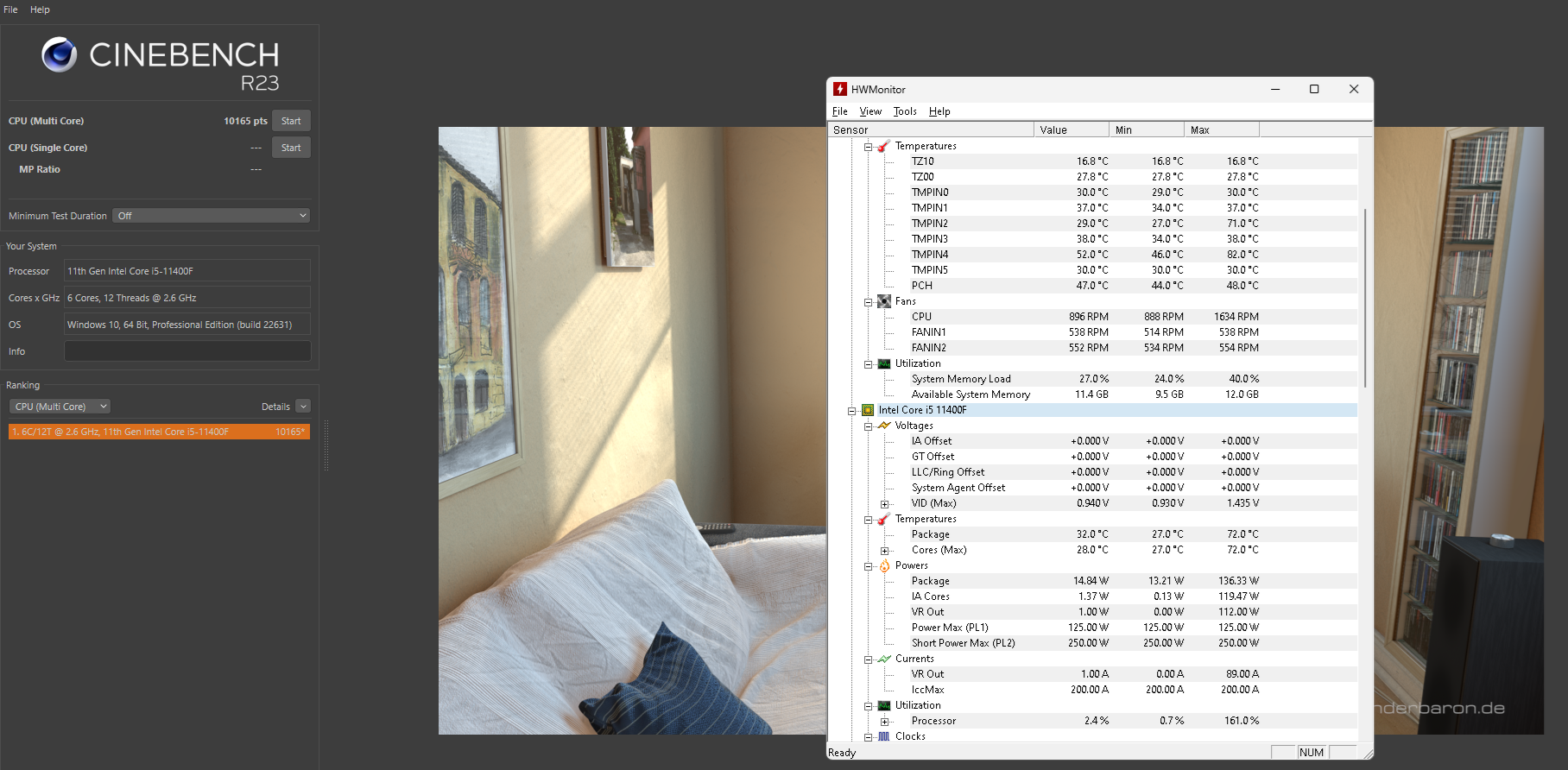The height and width of the screenshot is (770, 1568).
Task: Click the Info text field
Action: (187, 351)
